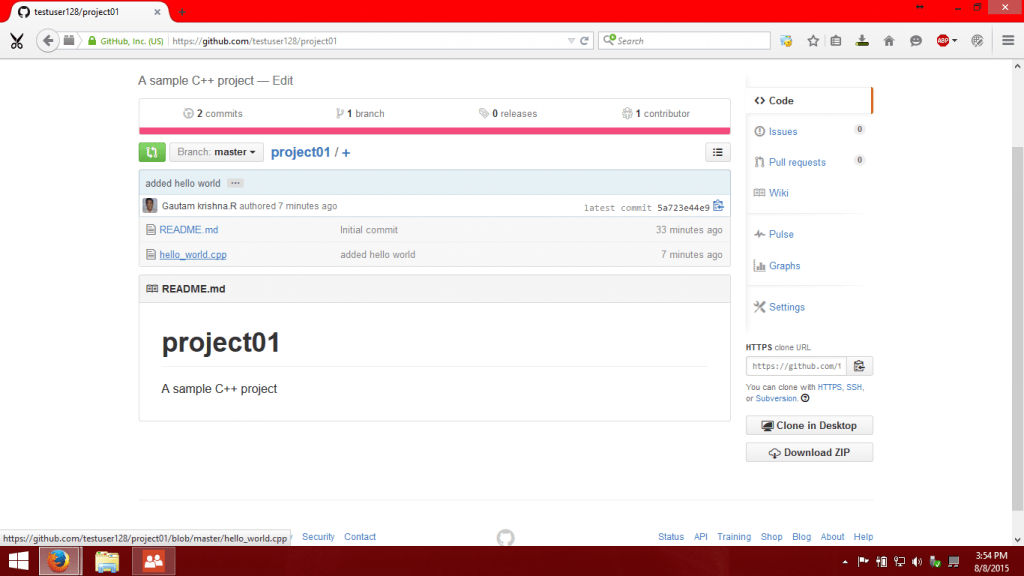Click the help icon next to Subversion
Viewport: 1024px width, 576px height.
point(805,398)
